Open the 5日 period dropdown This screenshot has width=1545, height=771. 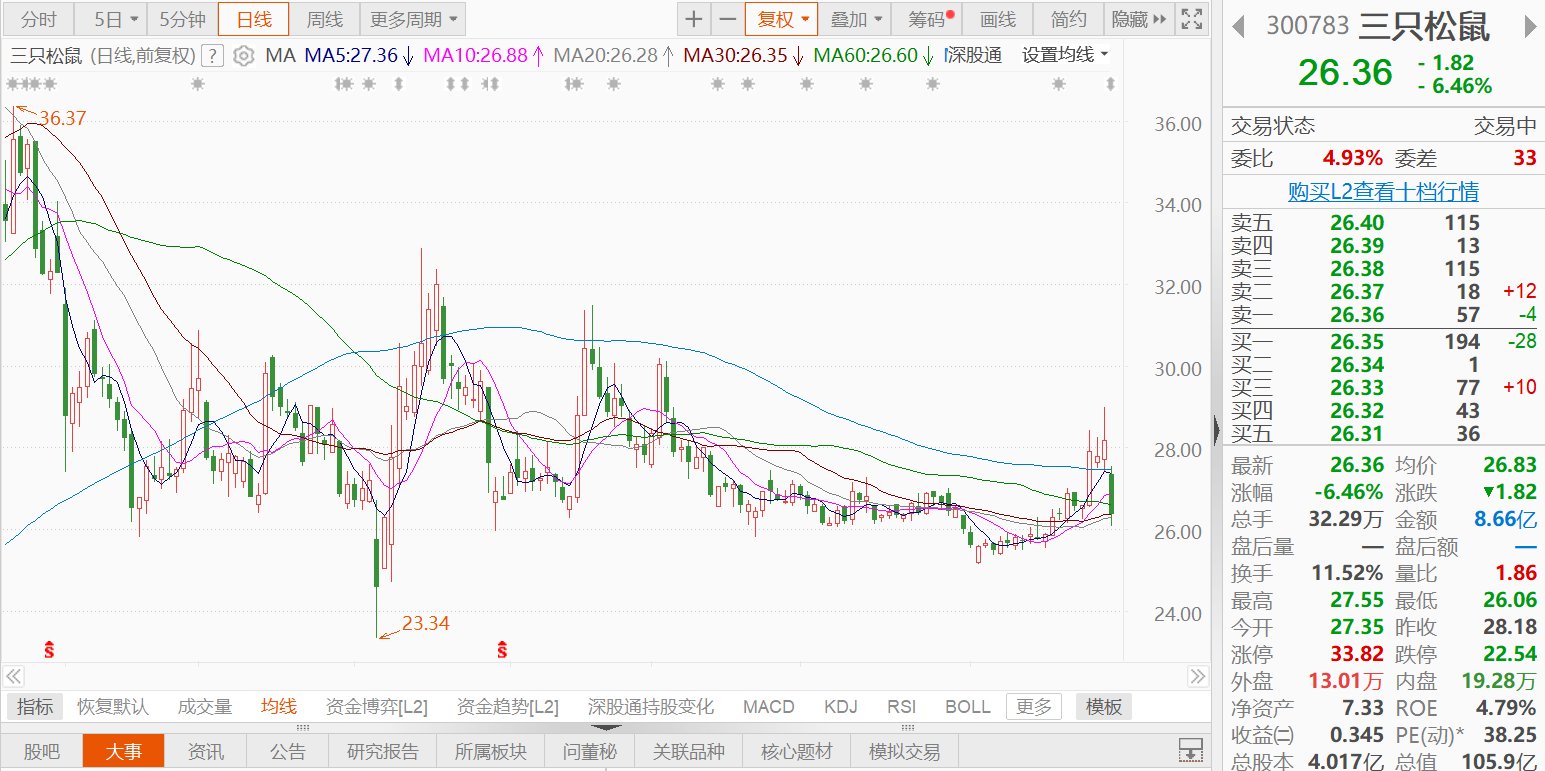coord(109,19)
